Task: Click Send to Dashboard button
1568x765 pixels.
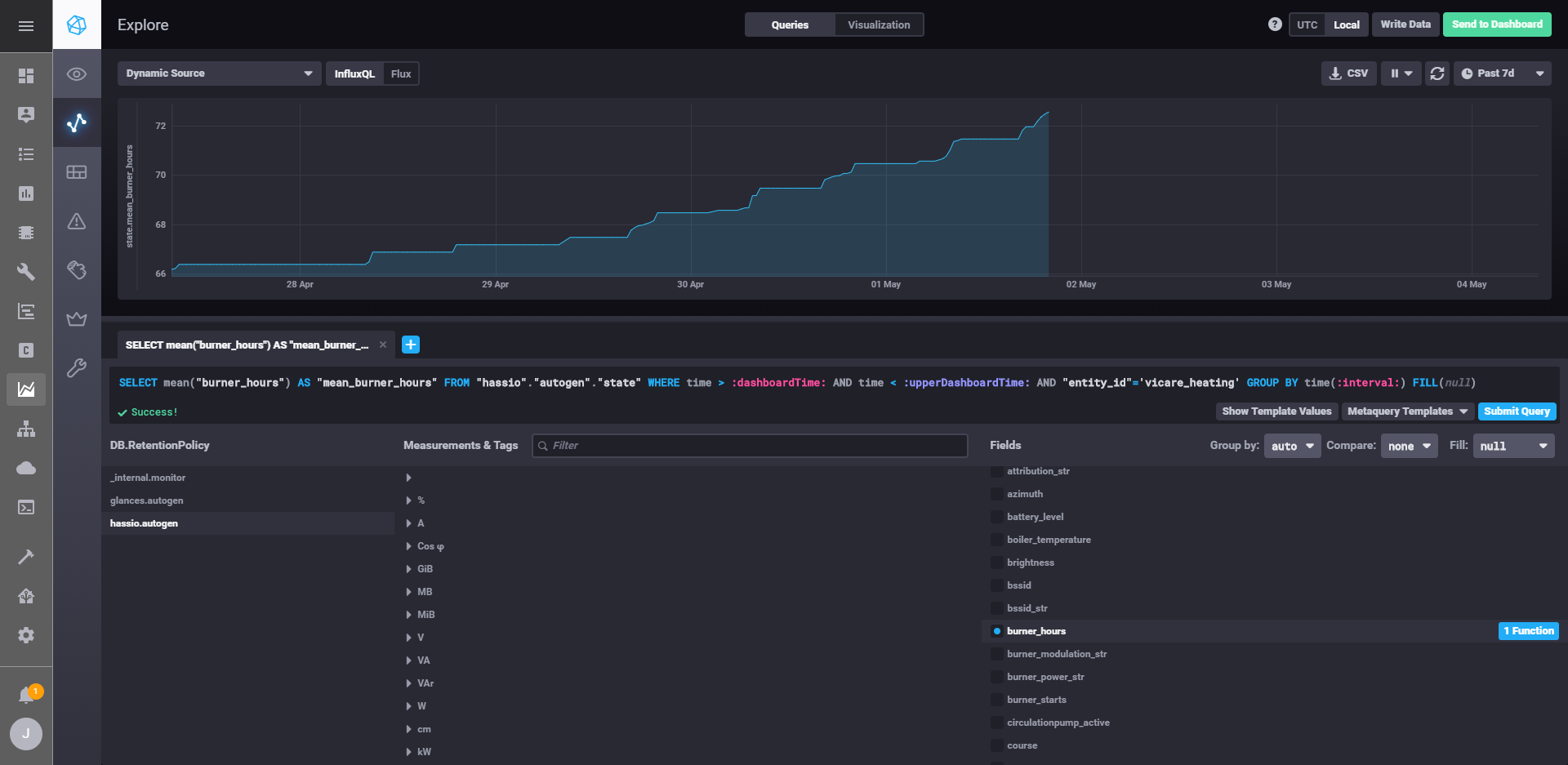Action: pos(1497,24)
